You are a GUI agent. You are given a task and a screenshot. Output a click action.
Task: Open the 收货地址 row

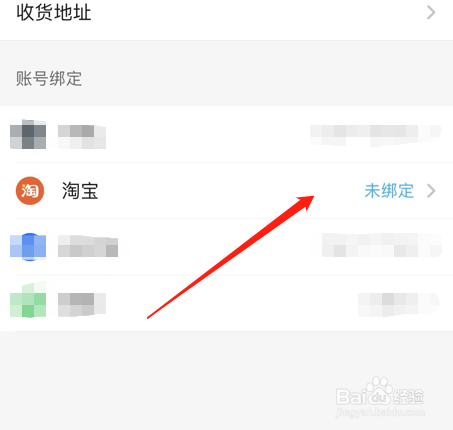click(x=226, y=13)
